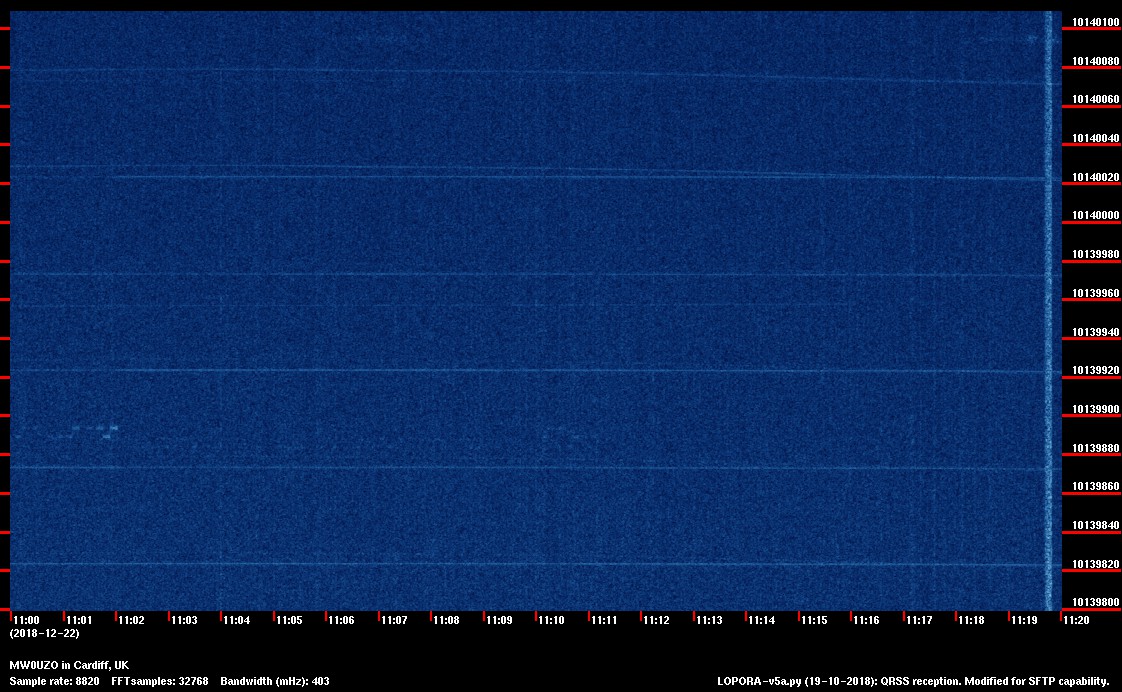
Task: Click the 10139800 frequency label
Action: tap(1095, 602)
